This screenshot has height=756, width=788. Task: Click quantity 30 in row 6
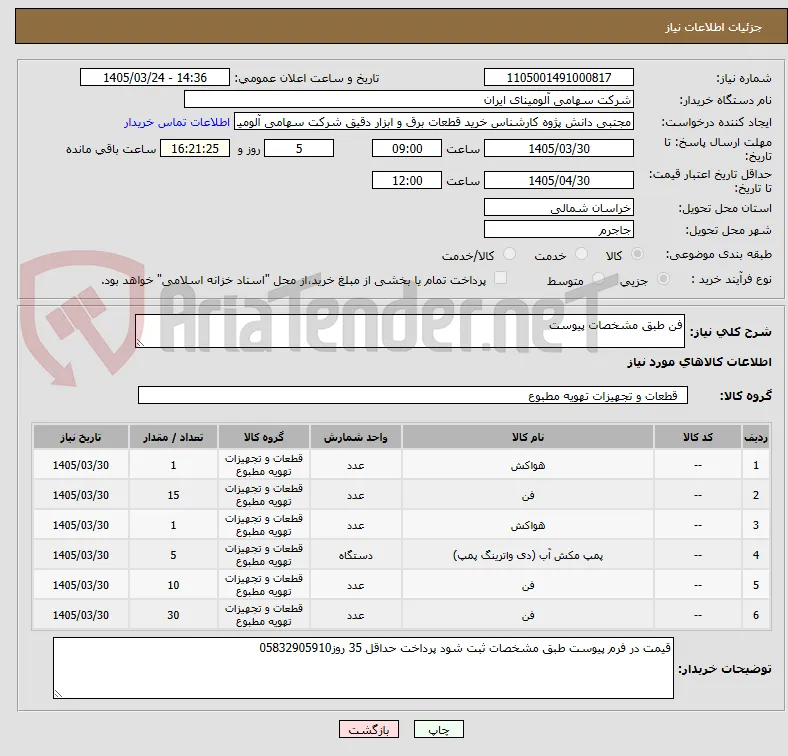(x=173, y=615)
